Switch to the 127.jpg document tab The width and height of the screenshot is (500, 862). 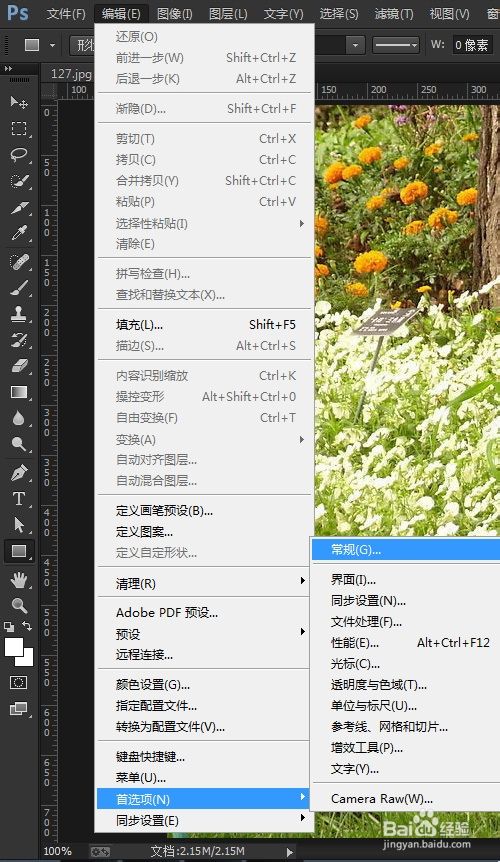tap(70, 74)
